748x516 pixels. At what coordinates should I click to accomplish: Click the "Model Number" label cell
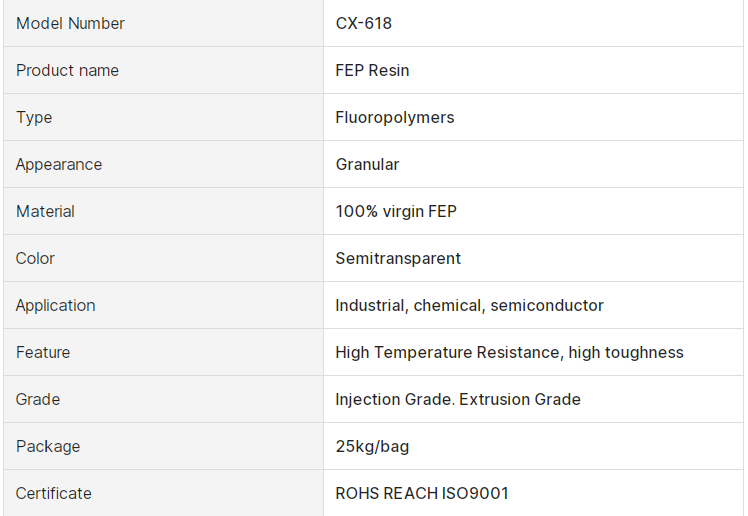click(70, 23)
